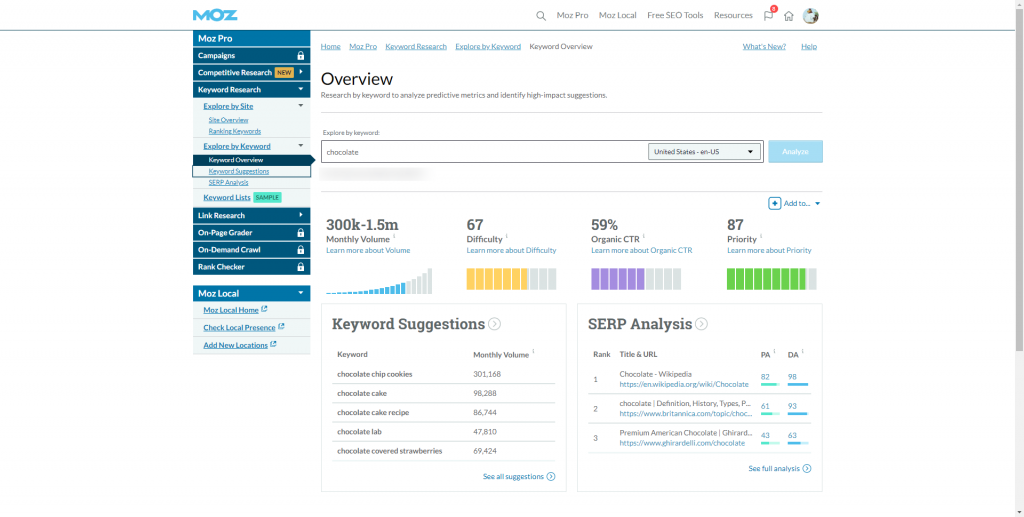Click Learn more about Organic CTR
1024x517 pixels.
pyautogui.click(x=641, y=250)
